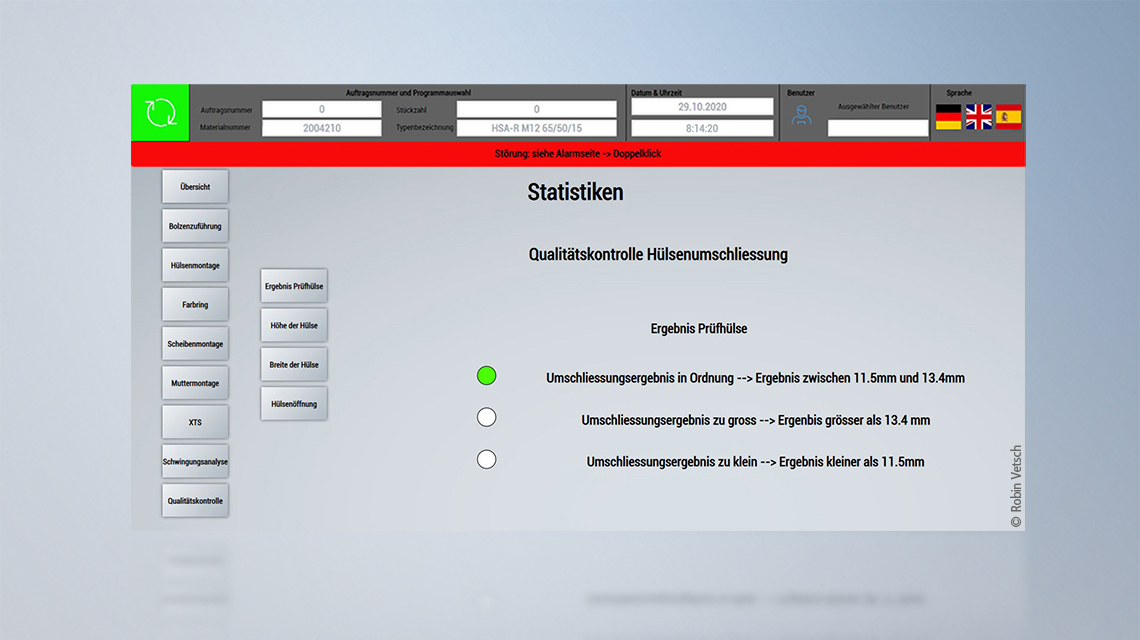Viewport: 1140px width, 640px height.
Task: Open the Bolzenzuführung section
Action: (x=194, y=225)
